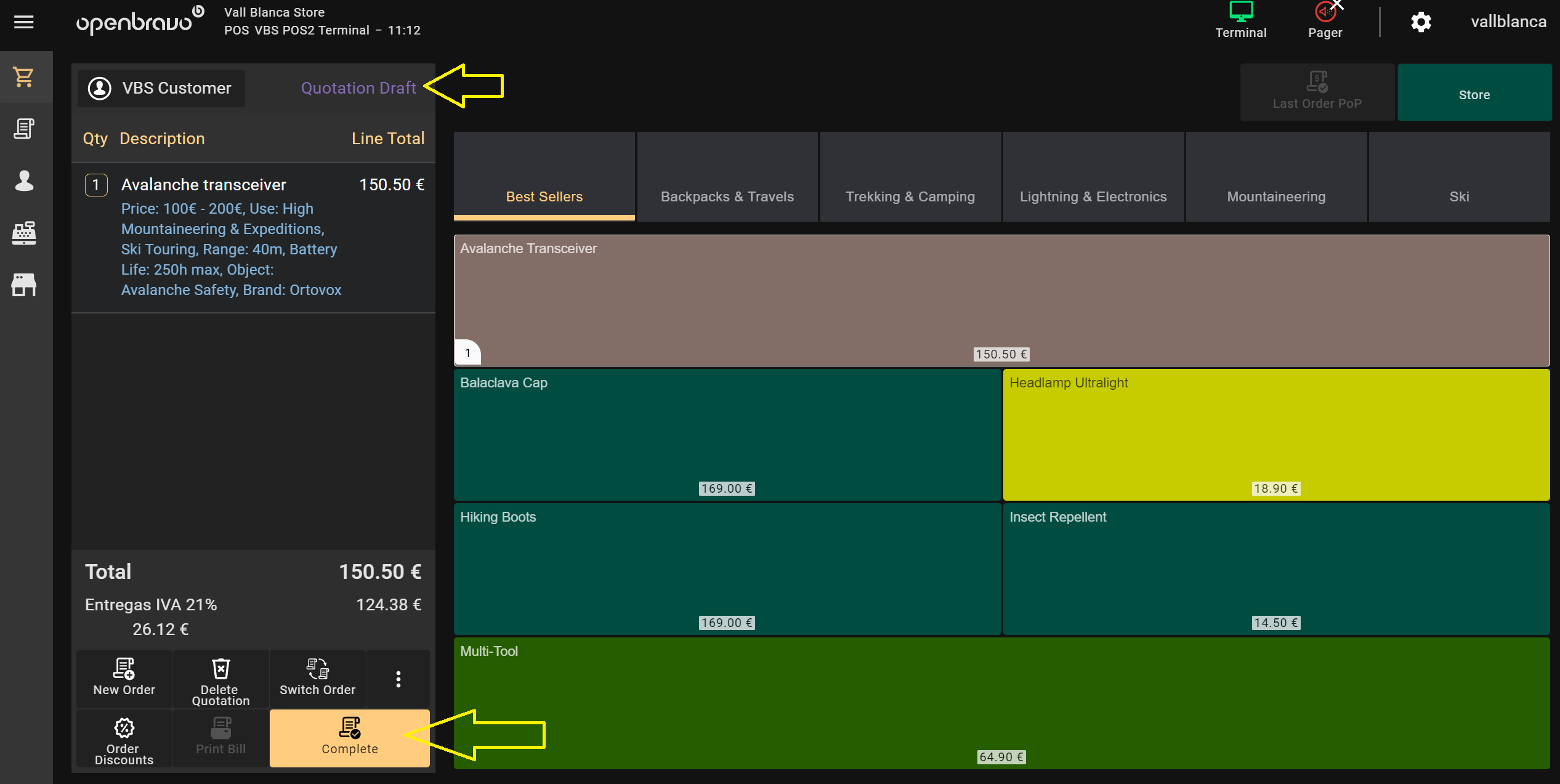Open the customer sidebar icon
This screenshot has width=1560, height=784.
[24, 180]
